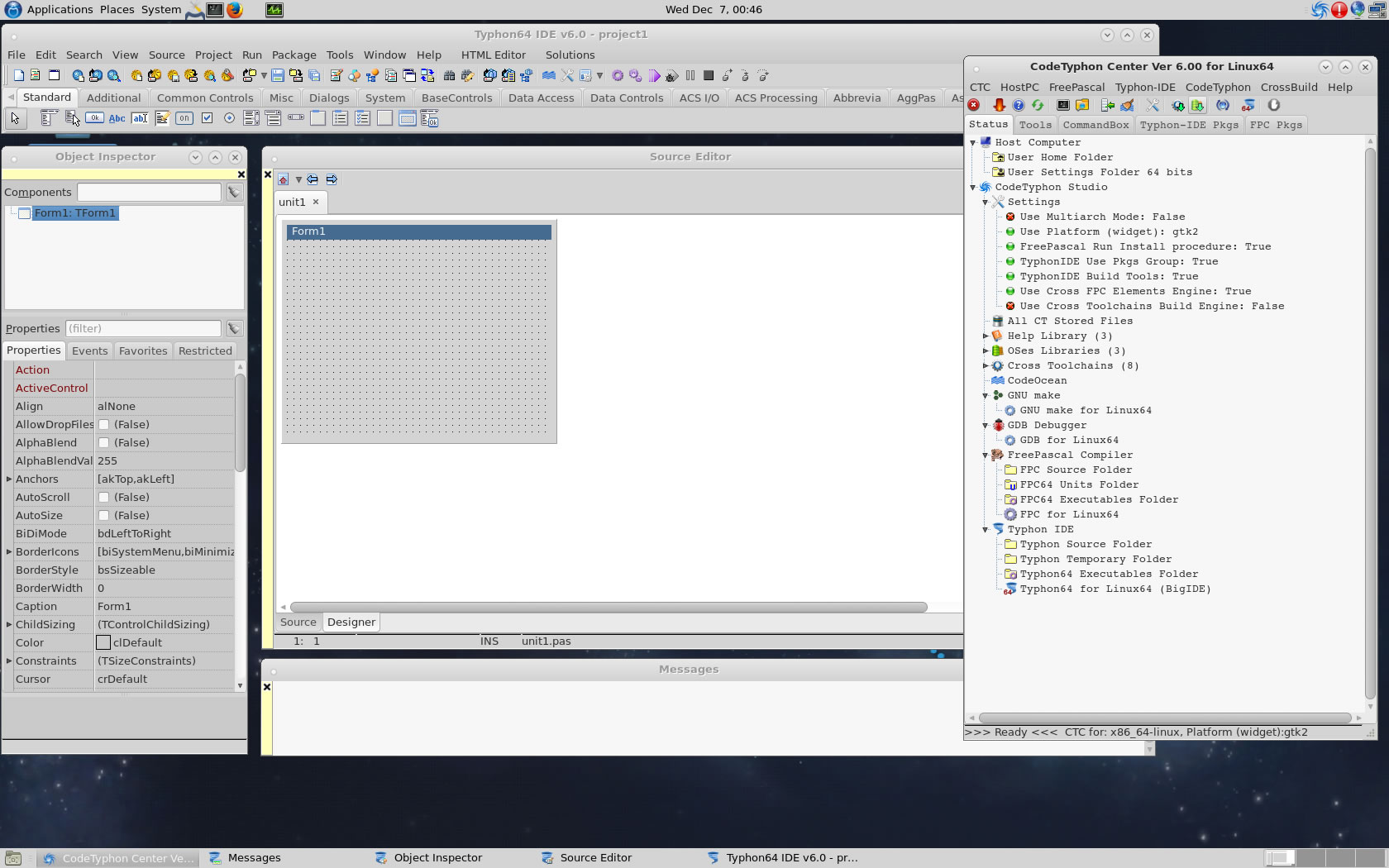The height and width of the screenshot is (868, 1389).
Task: Click the back arrow in Source Editor toolbar
Action: point(313,179)
